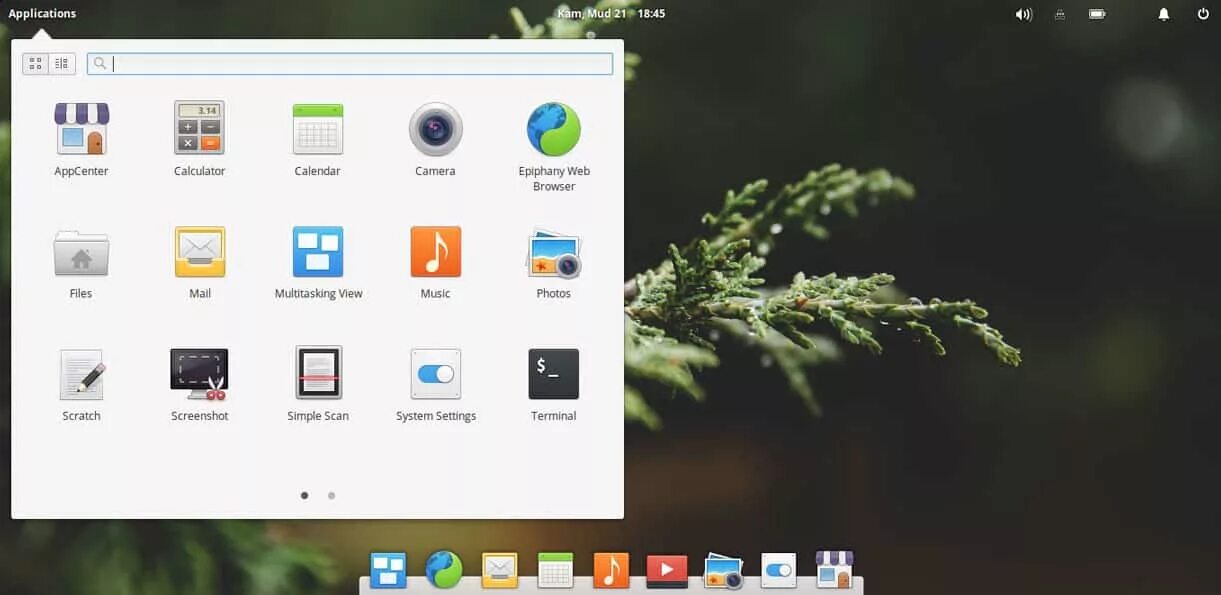This screenshot has width=1221, height=595.
Task: Go to second launcher page dot
Action: (x=331, y=495)
